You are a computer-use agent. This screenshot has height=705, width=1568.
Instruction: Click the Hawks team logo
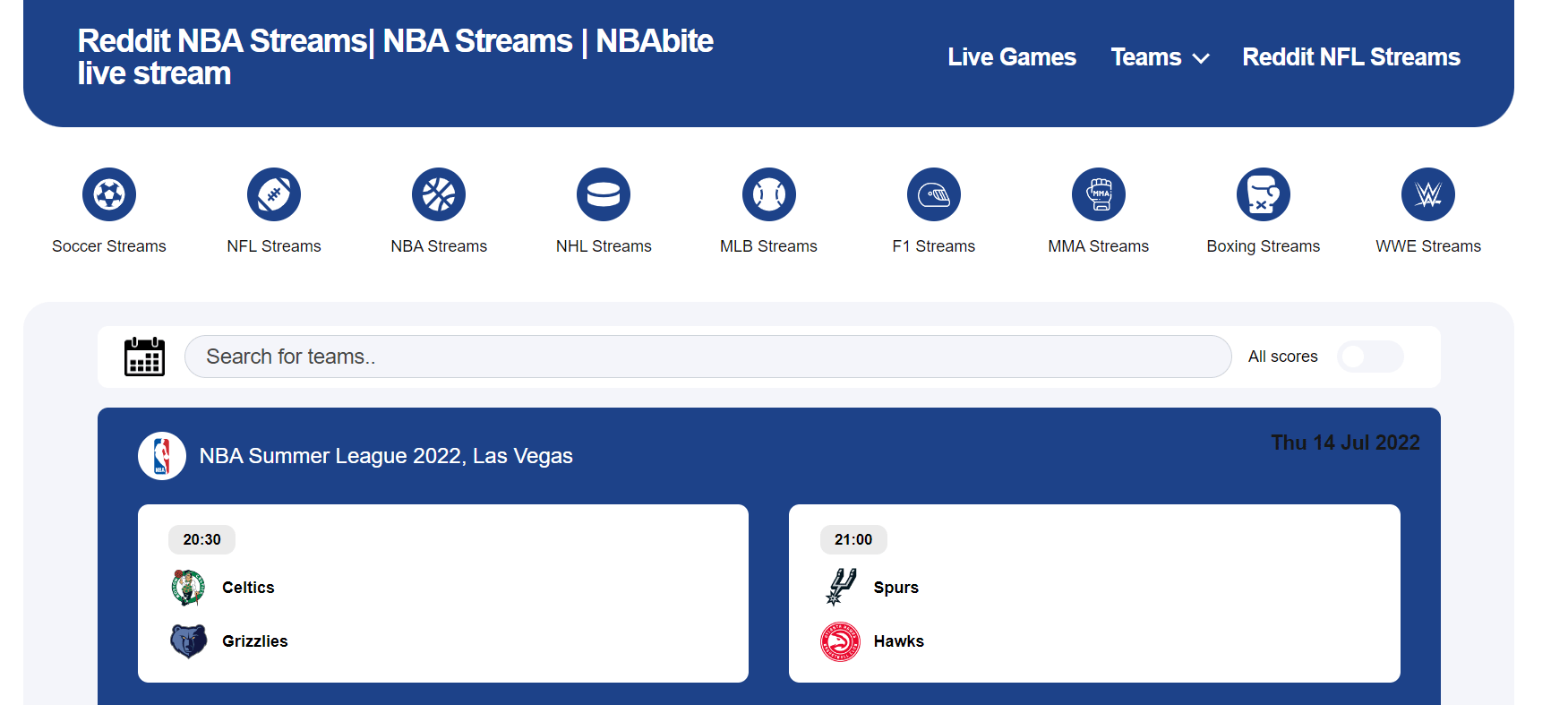[x=840, y=641]
